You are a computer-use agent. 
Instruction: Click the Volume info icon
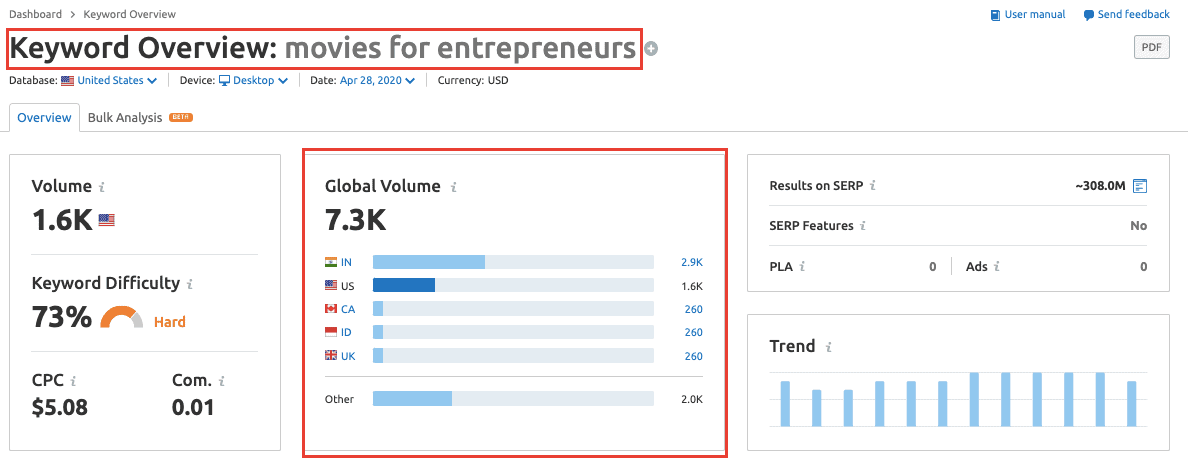pyautogui.click(x=102, y=187)
